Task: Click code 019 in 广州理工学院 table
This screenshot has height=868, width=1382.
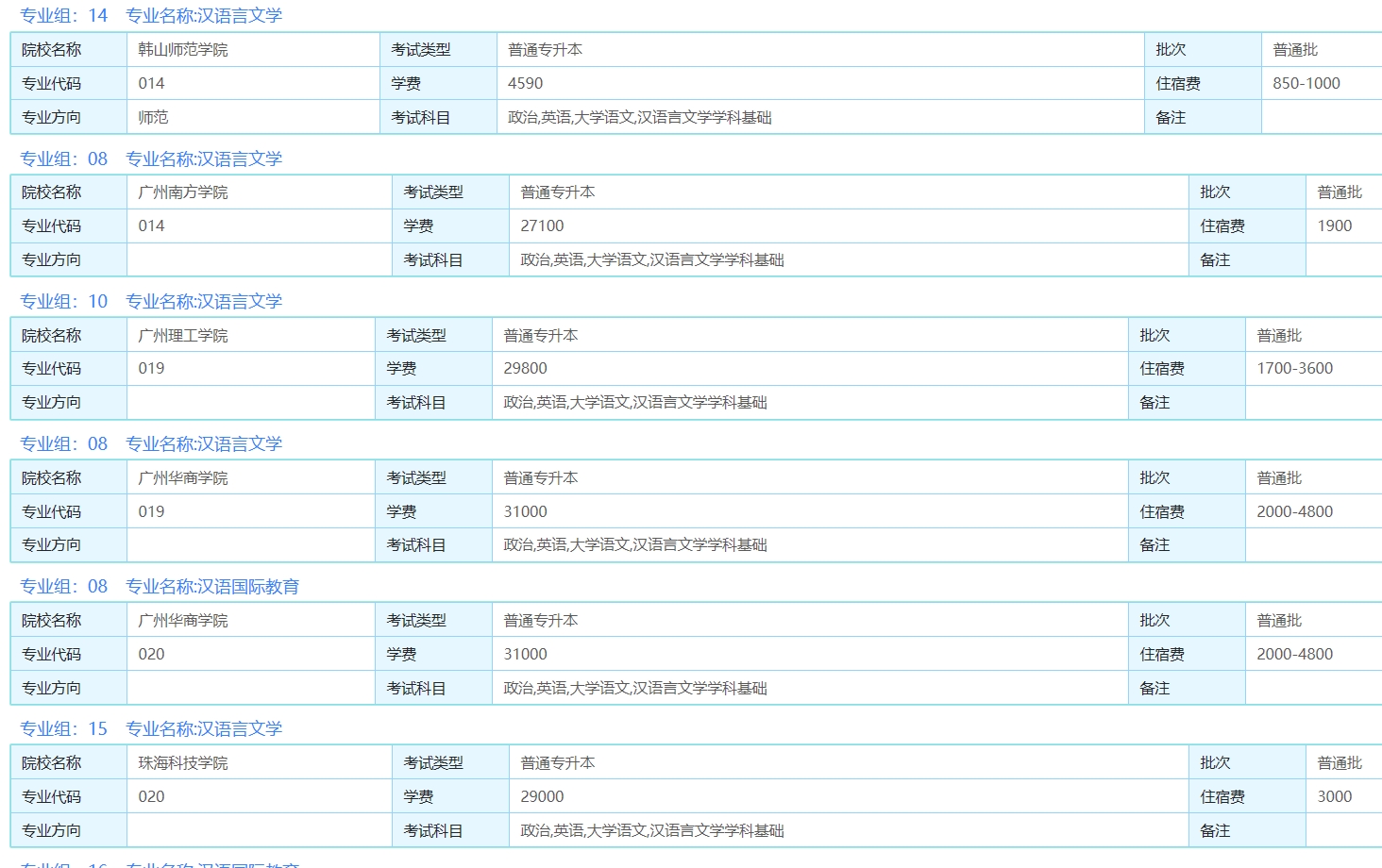Action: click(x=151, y=368)
